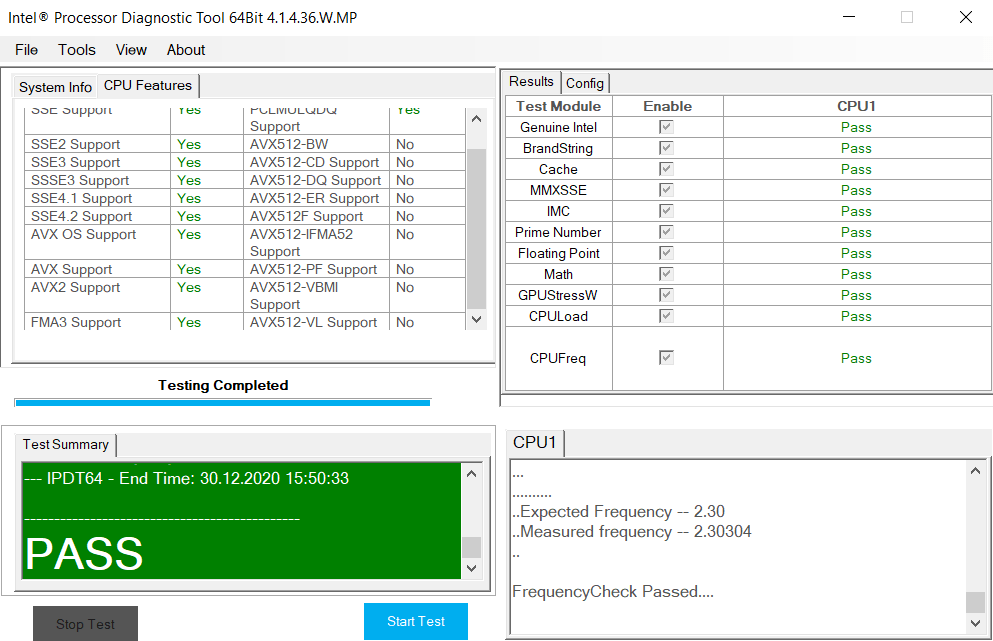
Task: Select the GPUStressW test module row
Action: (748, 295)
